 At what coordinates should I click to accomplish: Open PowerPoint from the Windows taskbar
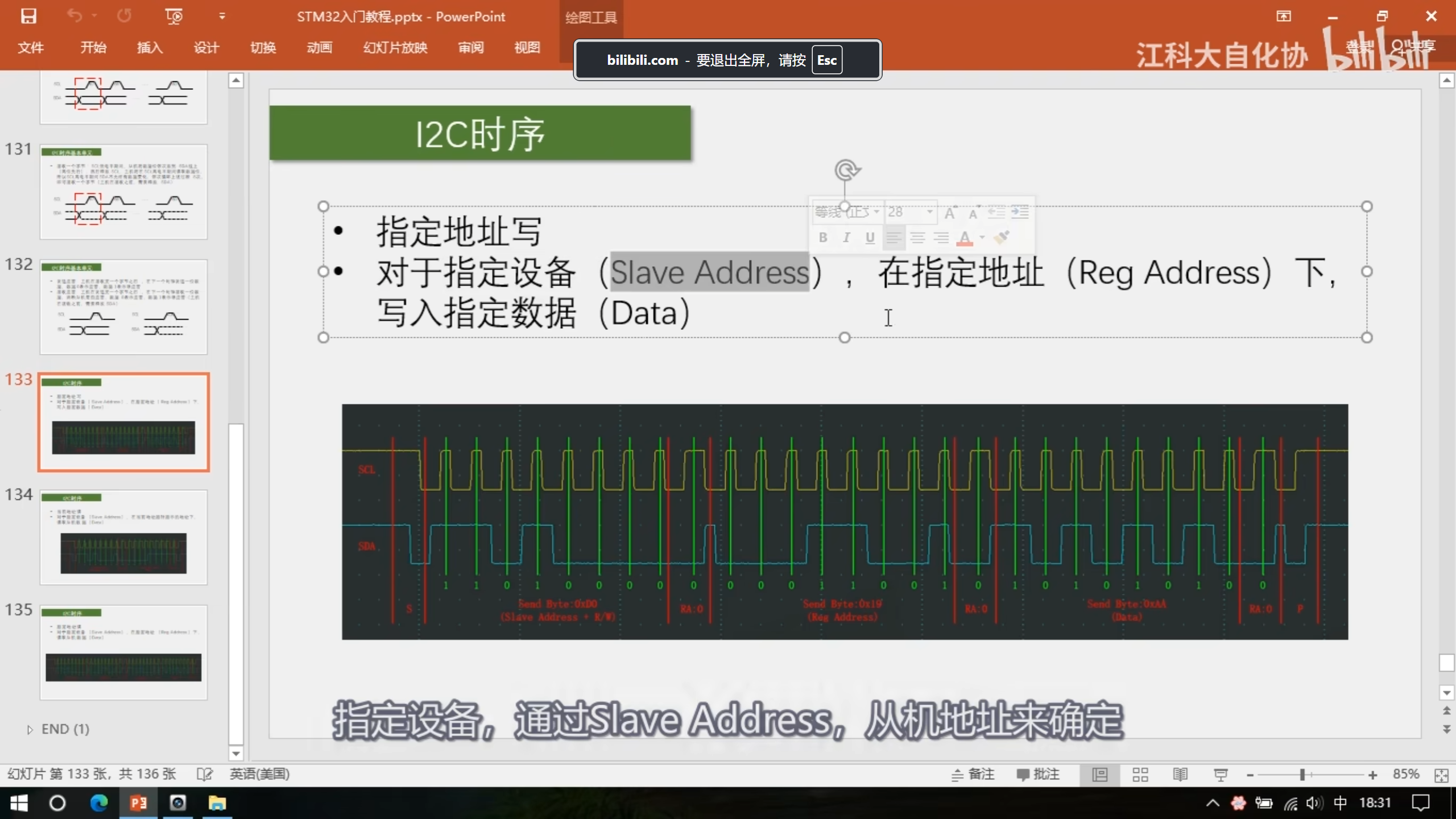pos(139,803)
